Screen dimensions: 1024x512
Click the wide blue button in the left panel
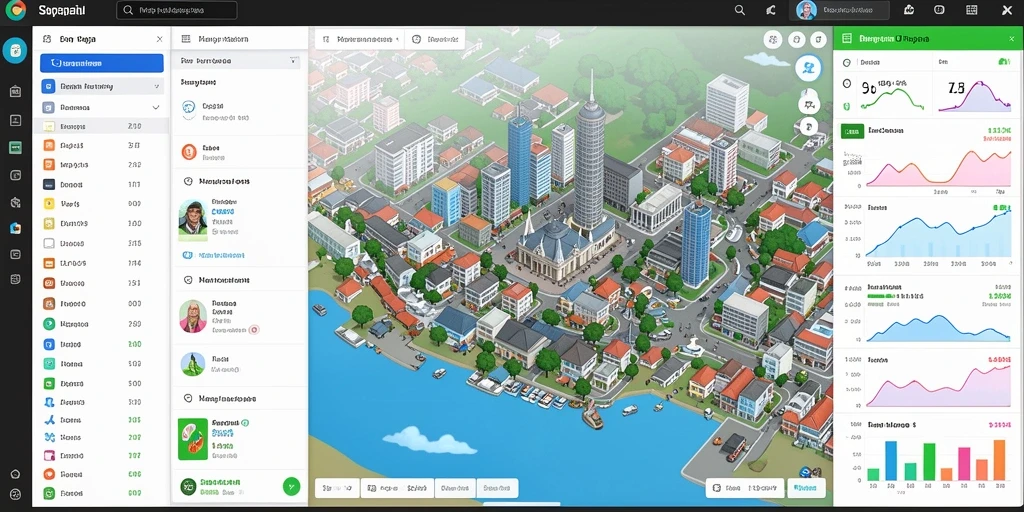102,63
